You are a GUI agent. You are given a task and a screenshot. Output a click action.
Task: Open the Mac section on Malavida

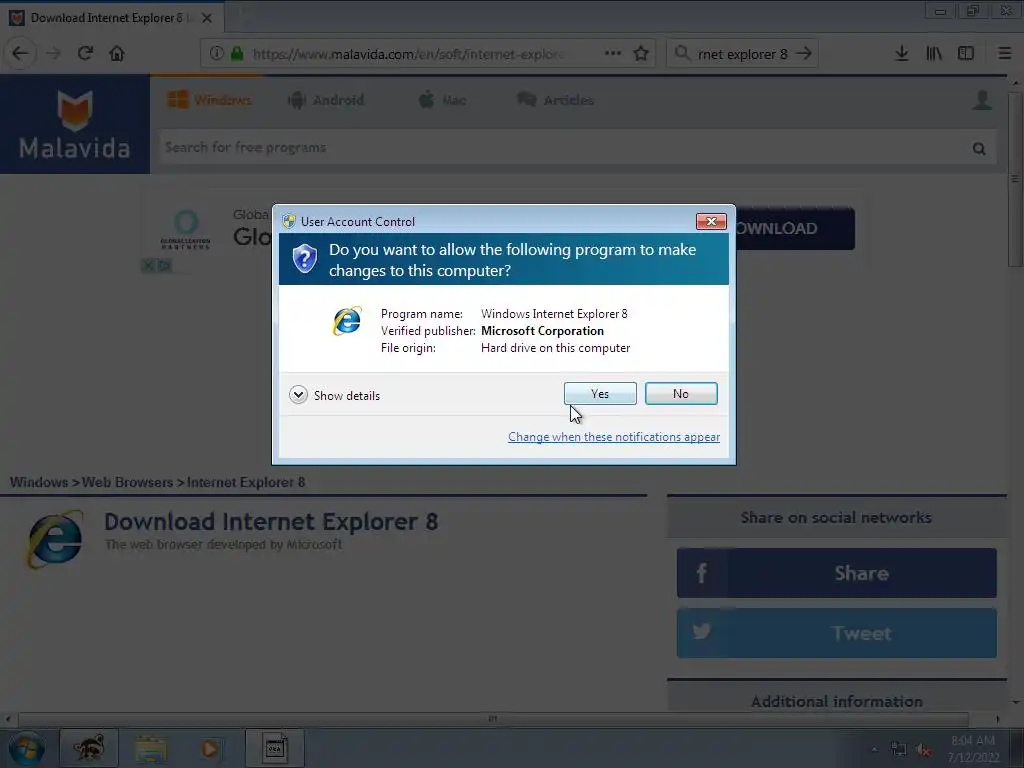tap(443, 100)
